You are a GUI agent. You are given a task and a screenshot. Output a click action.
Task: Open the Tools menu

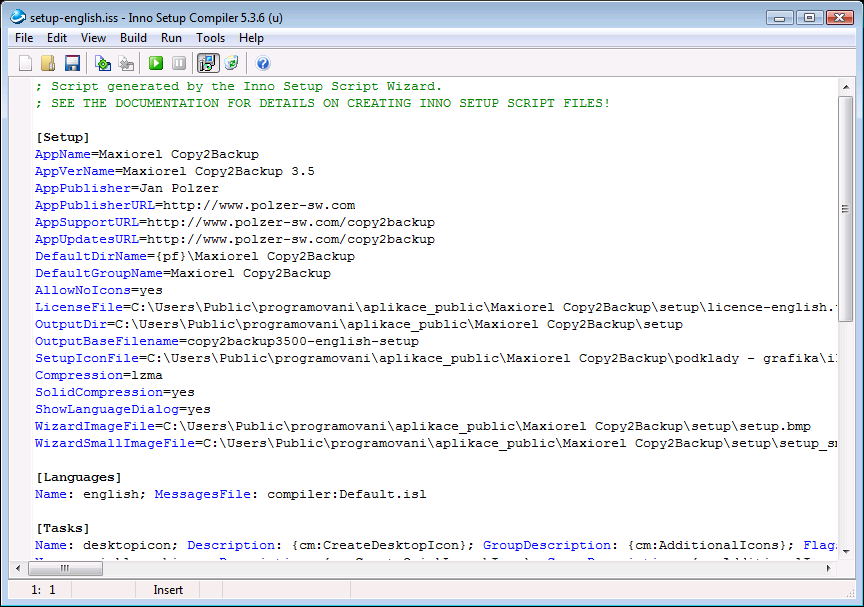(x=210, y=38)
